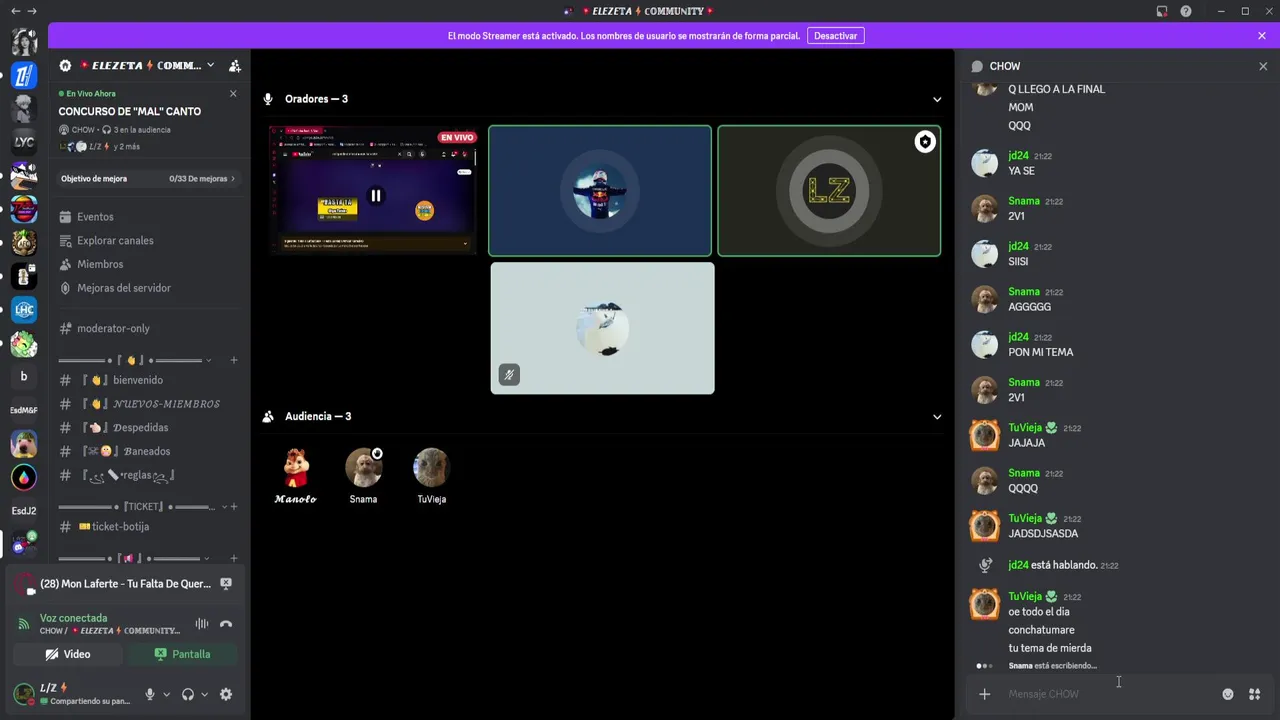Collapse the Oradores section

coord(937,99)
